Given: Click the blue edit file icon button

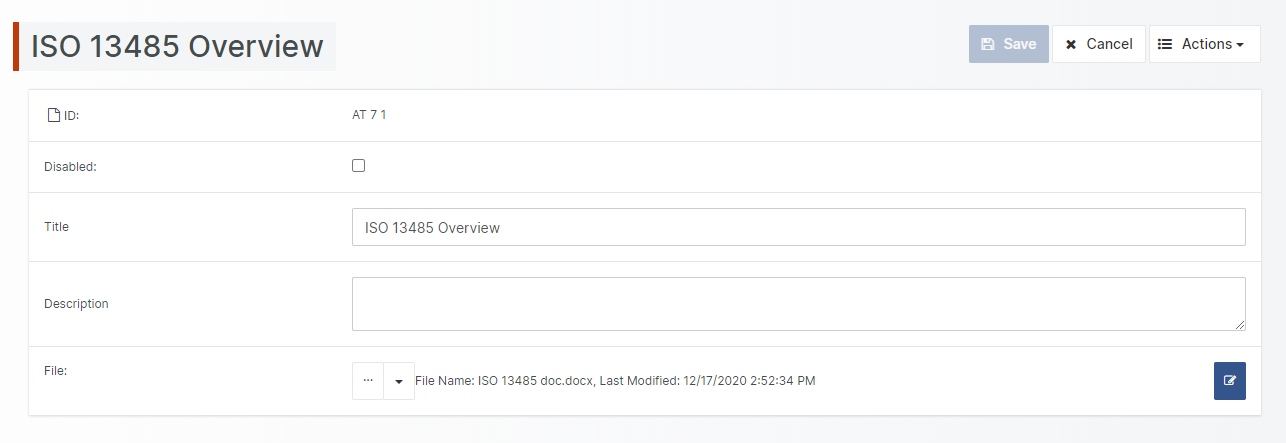Looking at the screenshot, I should (x=1229, y=381).
